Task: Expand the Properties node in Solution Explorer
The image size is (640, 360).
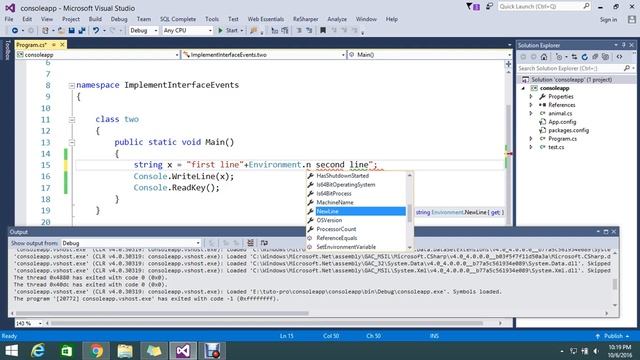Action: click(531, 97)
